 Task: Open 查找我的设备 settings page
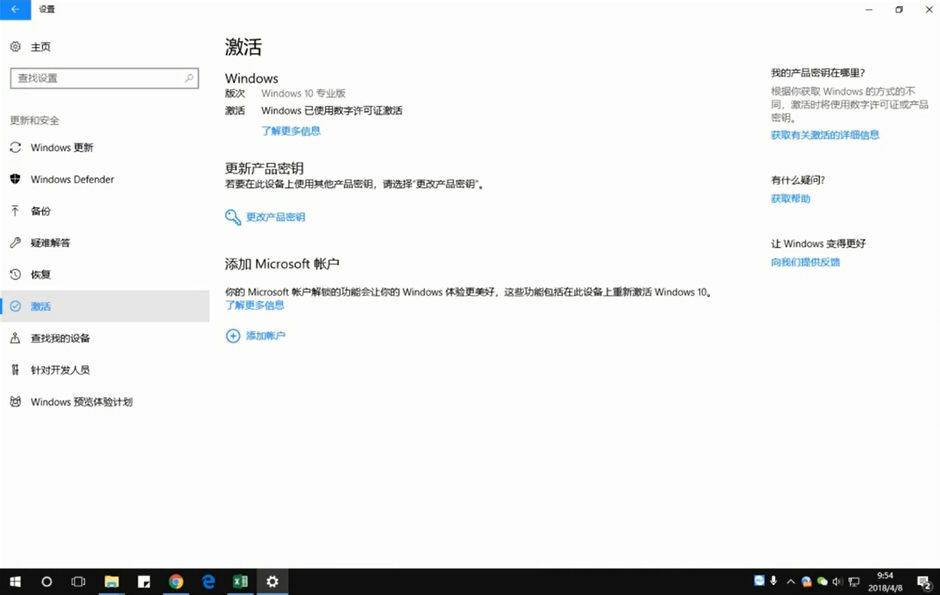[105, 338]
